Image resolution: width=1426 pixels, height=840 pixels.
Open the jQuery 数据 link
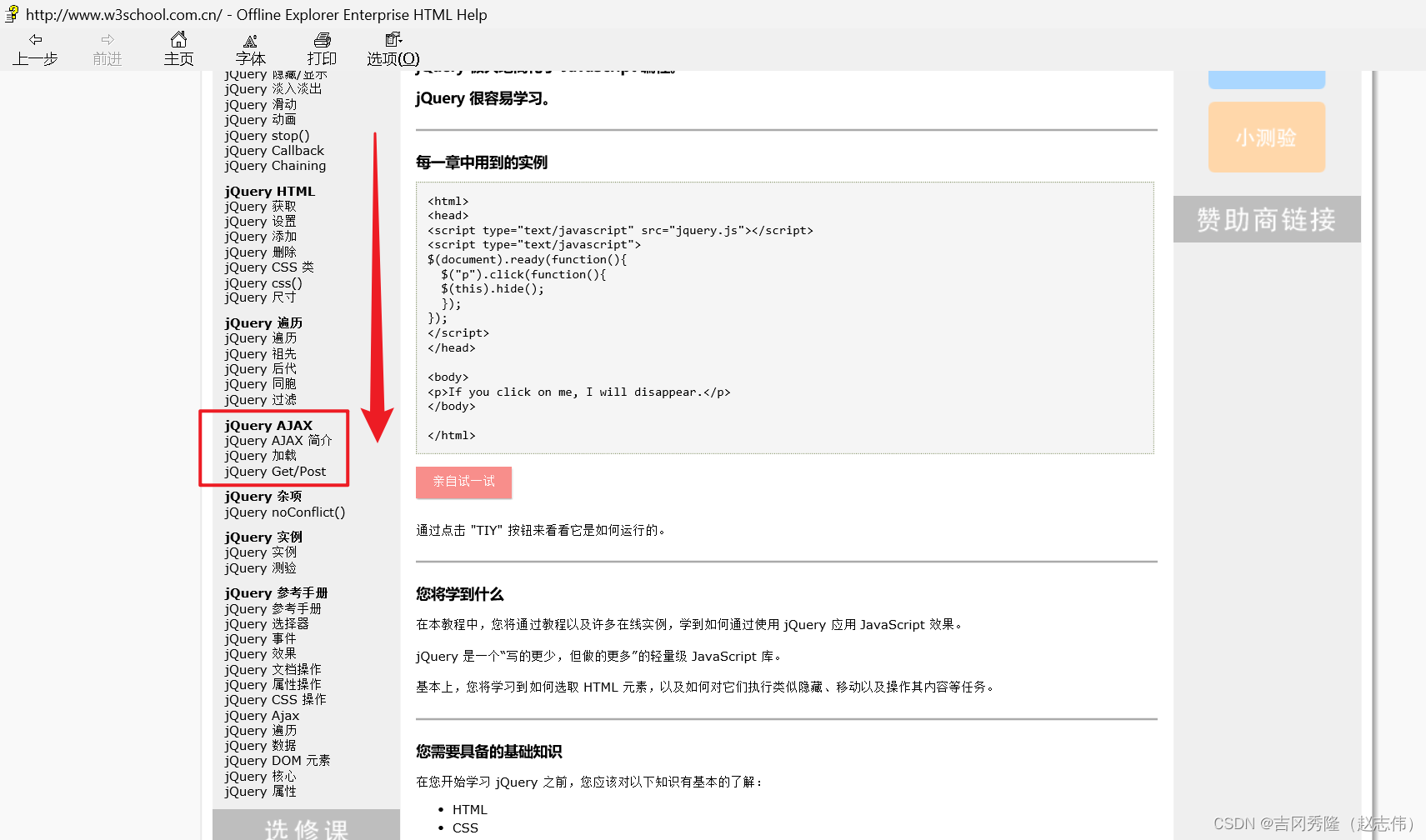point(260,746)
